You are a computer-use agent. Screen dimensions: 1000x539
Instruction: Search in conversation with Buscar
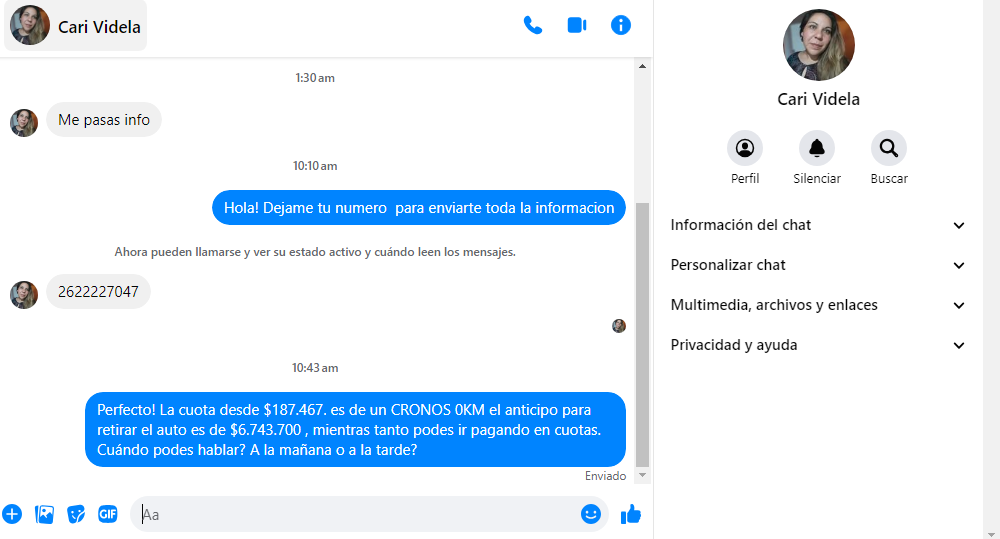tap(888, 149)
